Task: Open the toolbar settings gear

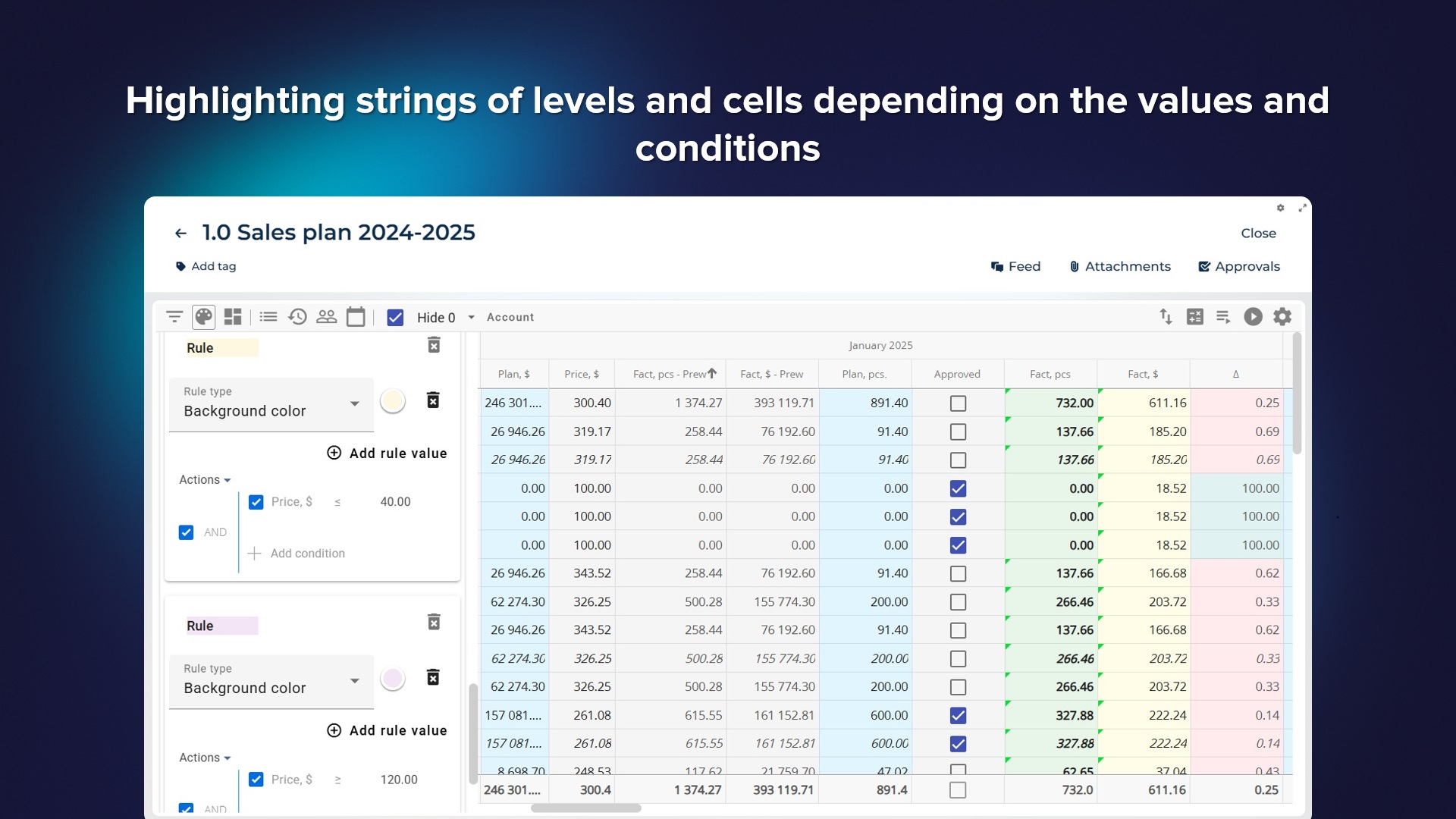Action: click(1282, 317)
